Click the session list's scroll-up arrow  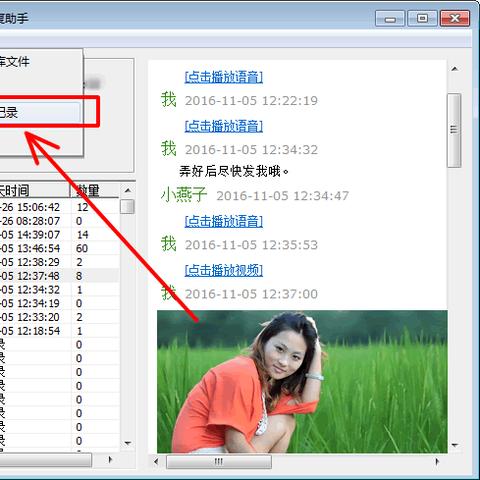click(x=127, y=190)
